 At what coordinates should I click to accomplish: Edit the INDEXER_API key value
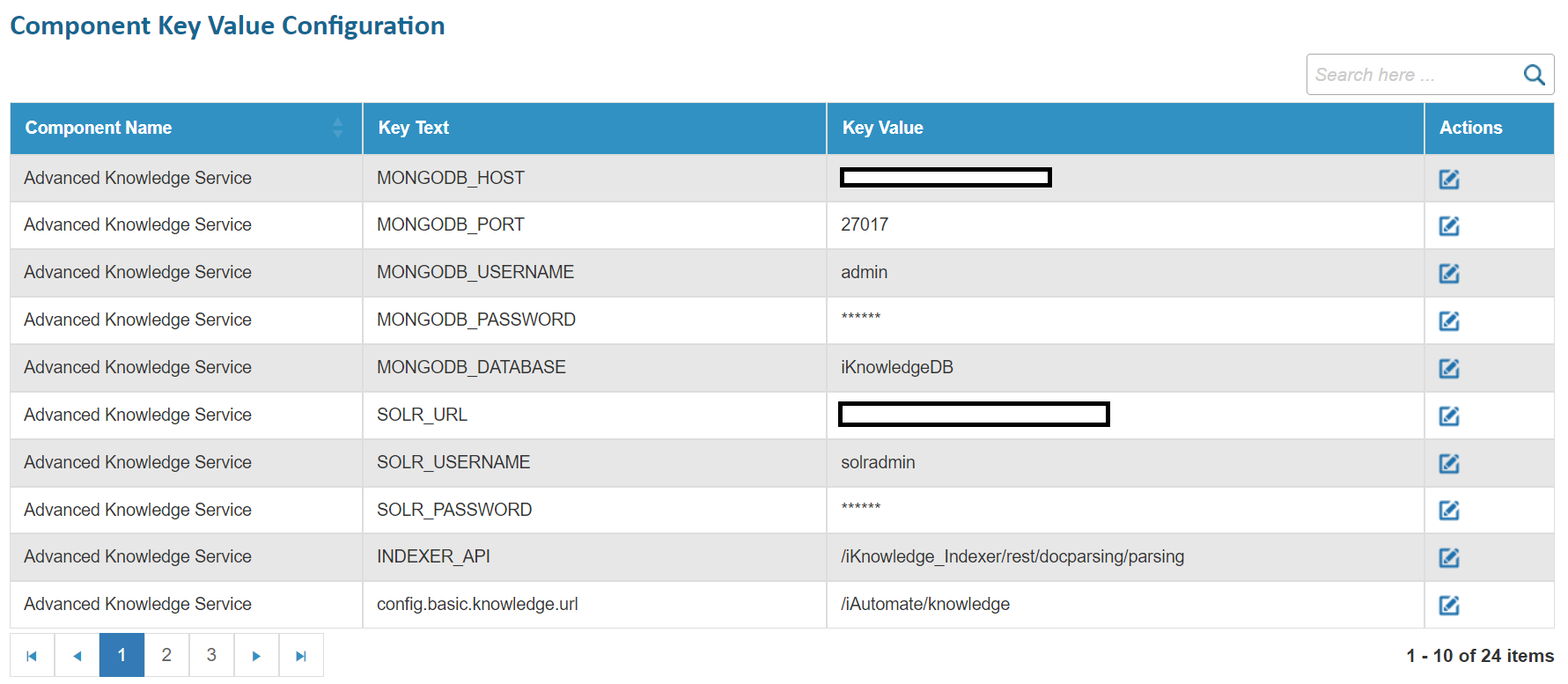click(x=1448, y=558)
